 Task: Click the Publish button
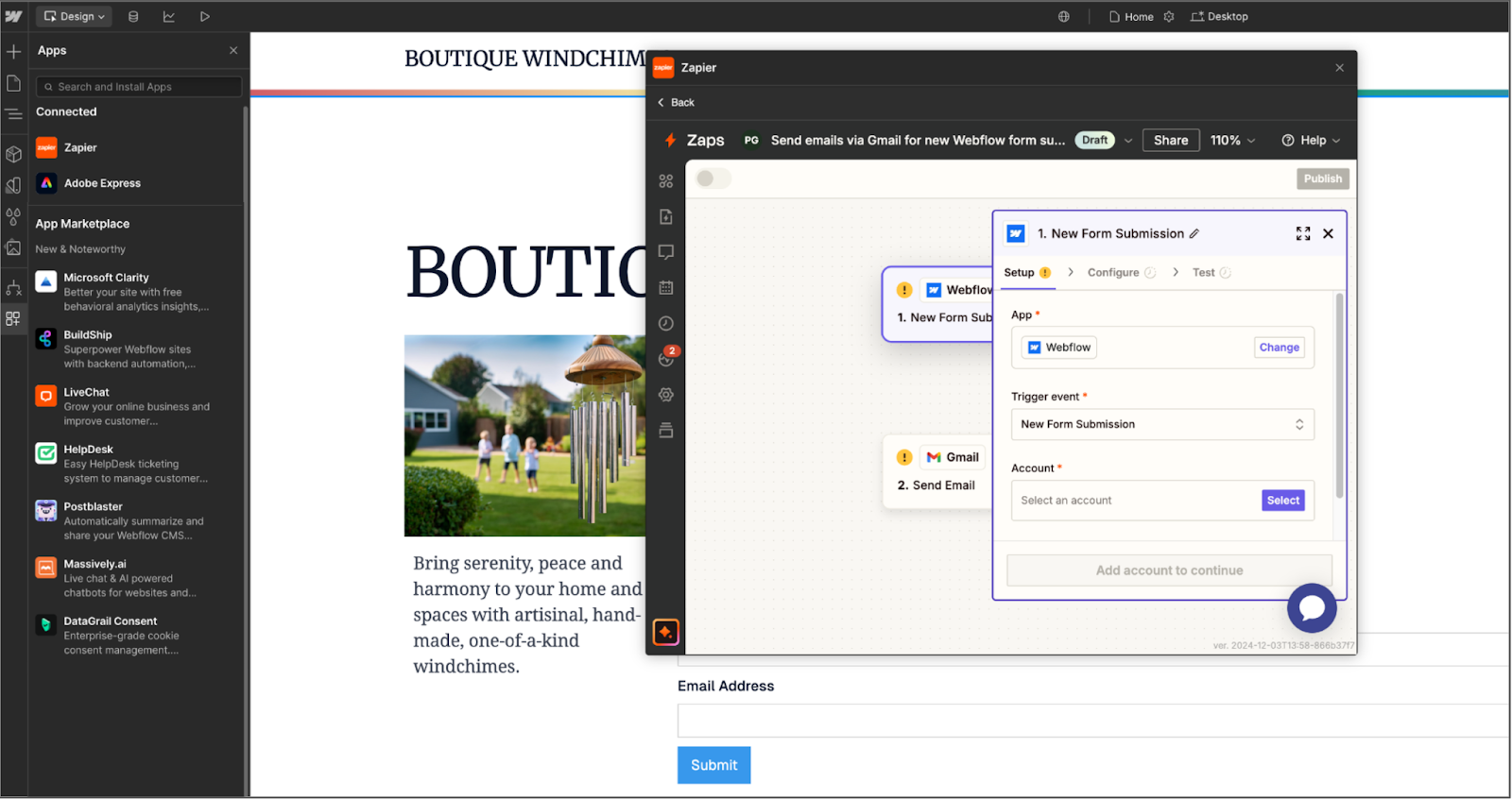tap(1323, 179)
